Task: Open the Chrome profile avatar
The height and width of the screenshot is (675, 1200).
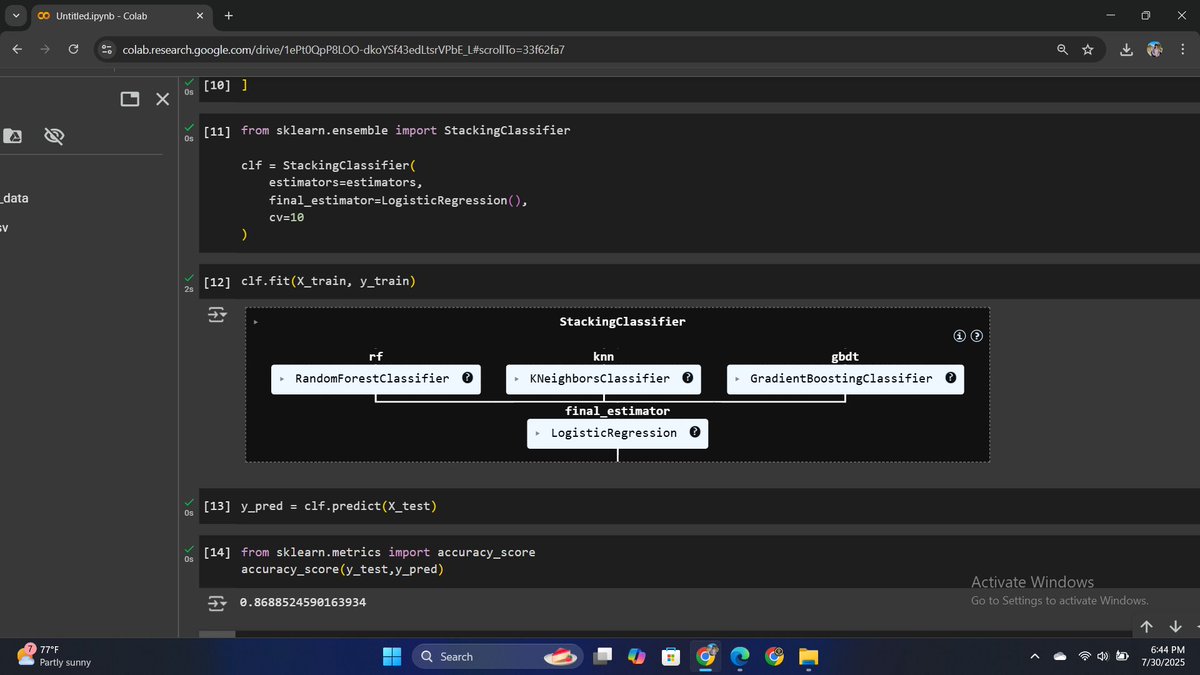Action: click(x=1155, y=49)
